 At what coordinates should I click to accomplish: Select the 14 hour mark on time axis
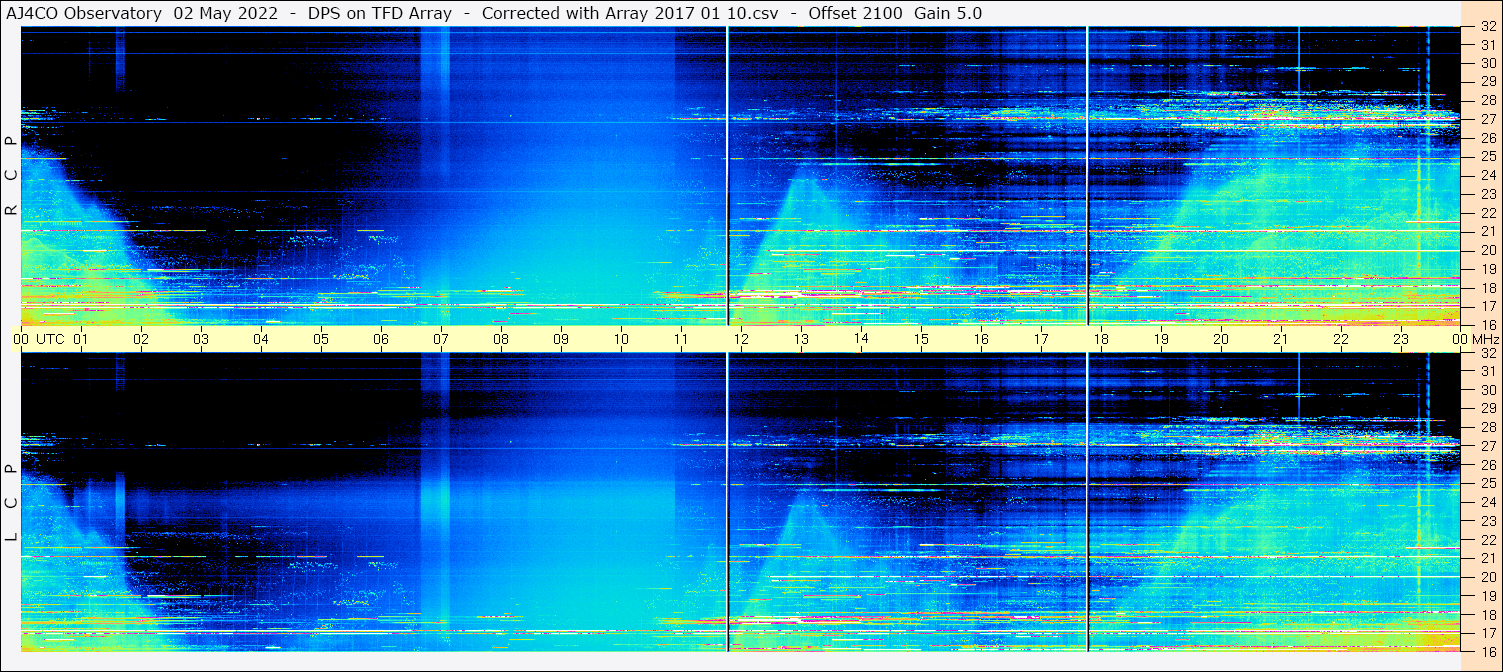(861, 339)
